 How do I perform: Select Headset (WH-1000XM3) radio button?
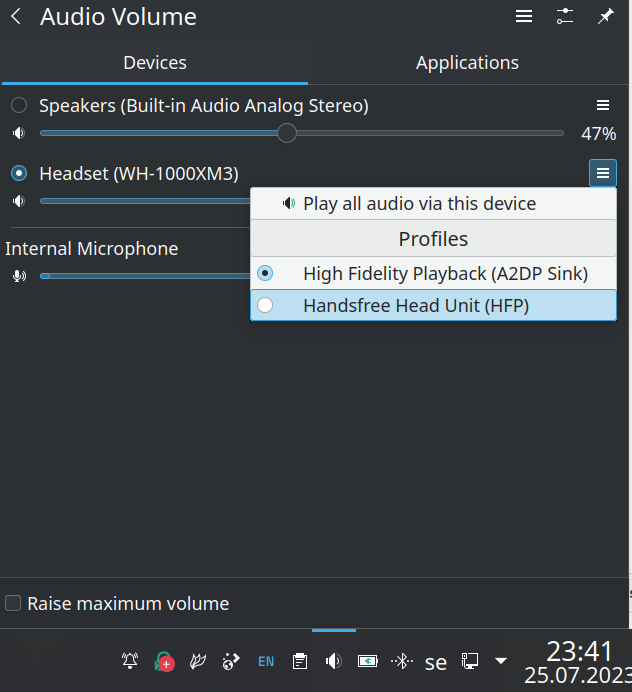tap(19, 173)
